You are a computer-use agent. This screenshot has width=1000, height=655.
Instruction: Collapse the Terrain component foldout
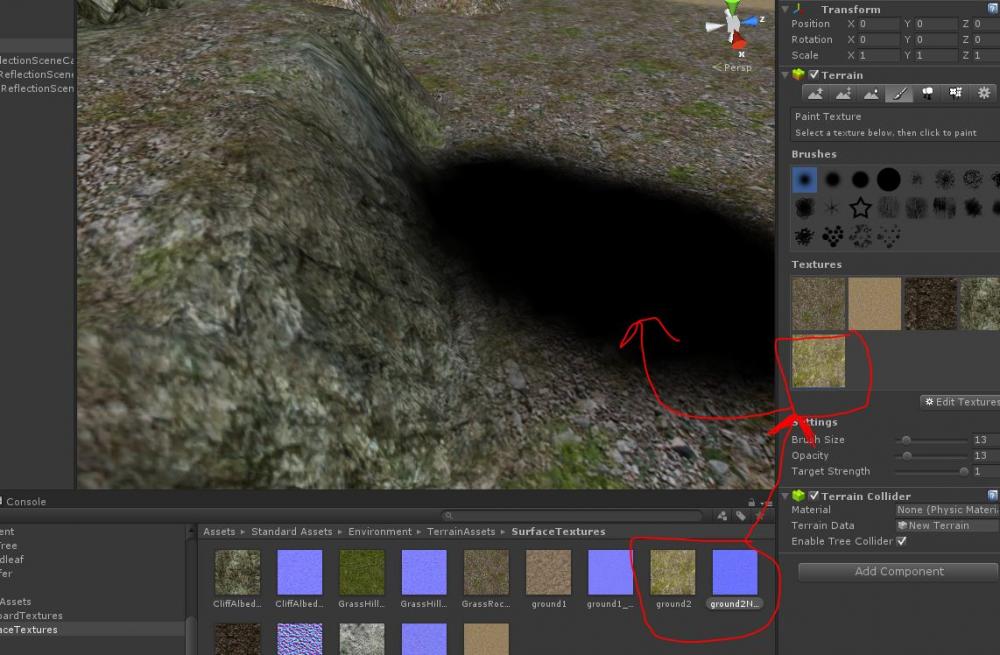[x=785, y=75]
